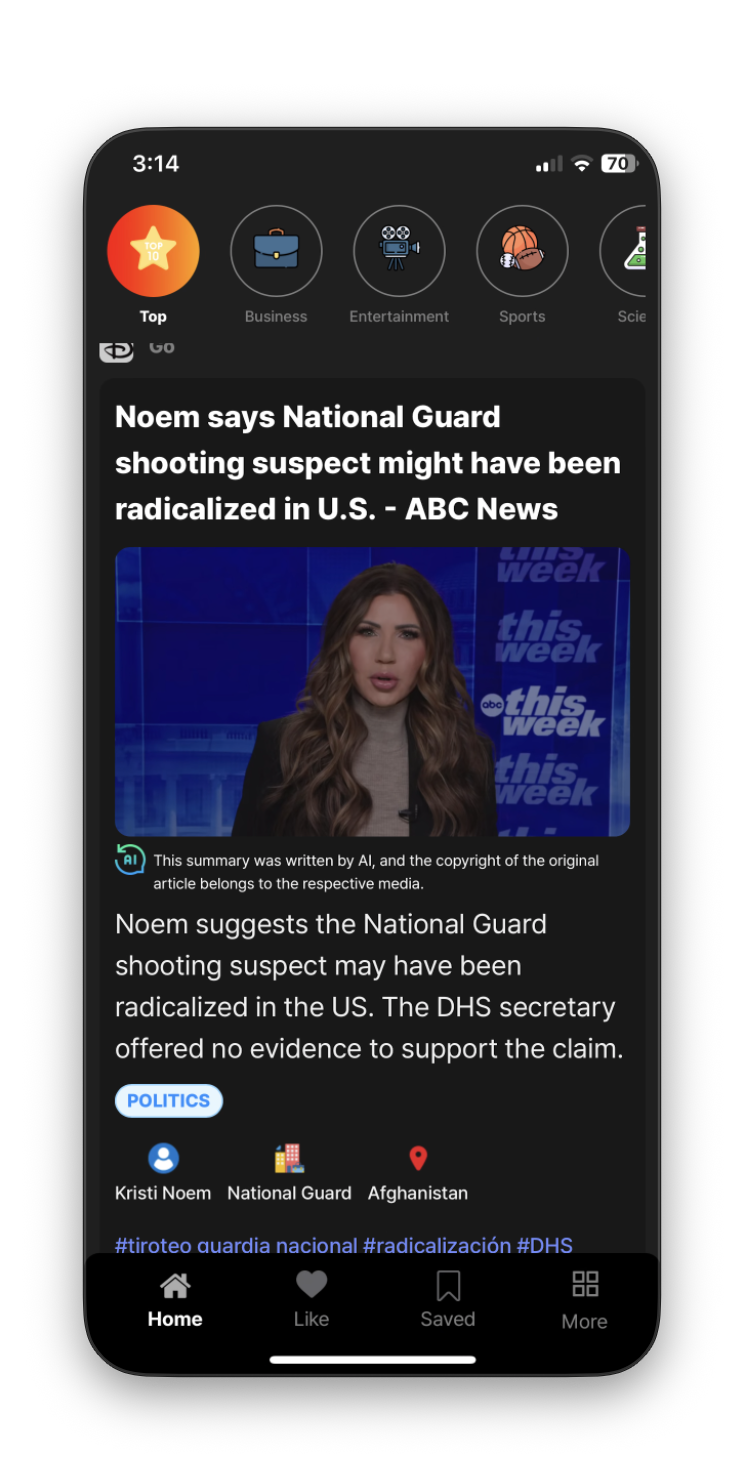Viewport: 744px width, 1476px height.
Task: Tap the #tiroteo guardia nacional hashtag
Action: (236, 1245)
